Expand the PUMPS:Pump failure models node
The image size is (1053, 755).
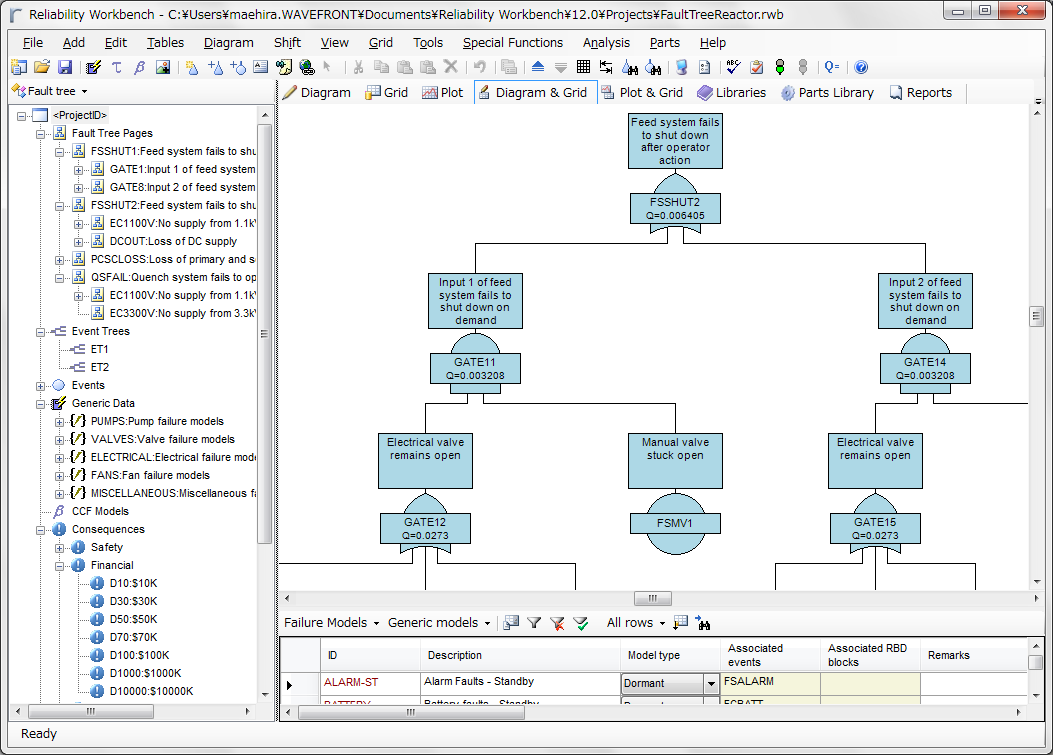pyautogui.click(x=60, y=423)
